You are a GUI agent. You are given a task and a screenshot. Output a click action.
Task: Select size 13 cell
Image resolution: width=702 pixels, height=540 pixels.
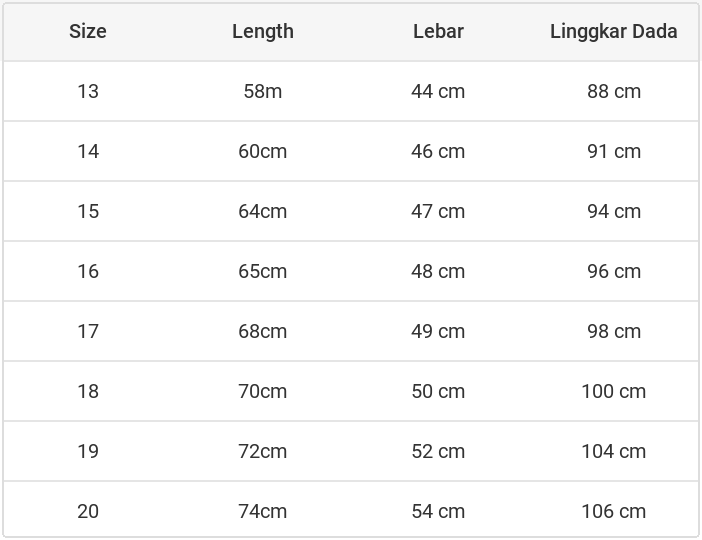coord(88,91)
